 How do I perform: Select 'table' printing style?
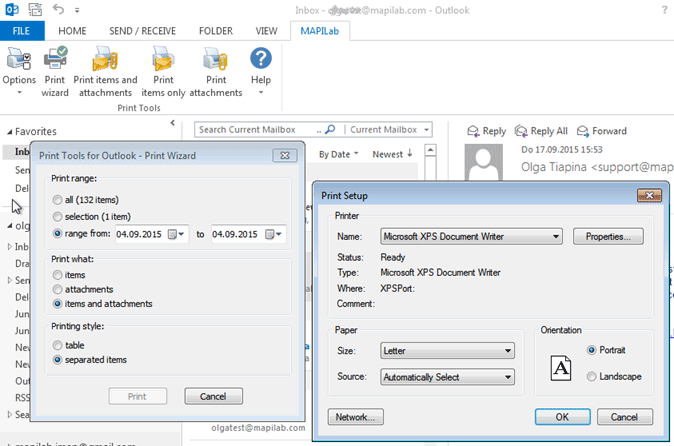tap(68, 345)
